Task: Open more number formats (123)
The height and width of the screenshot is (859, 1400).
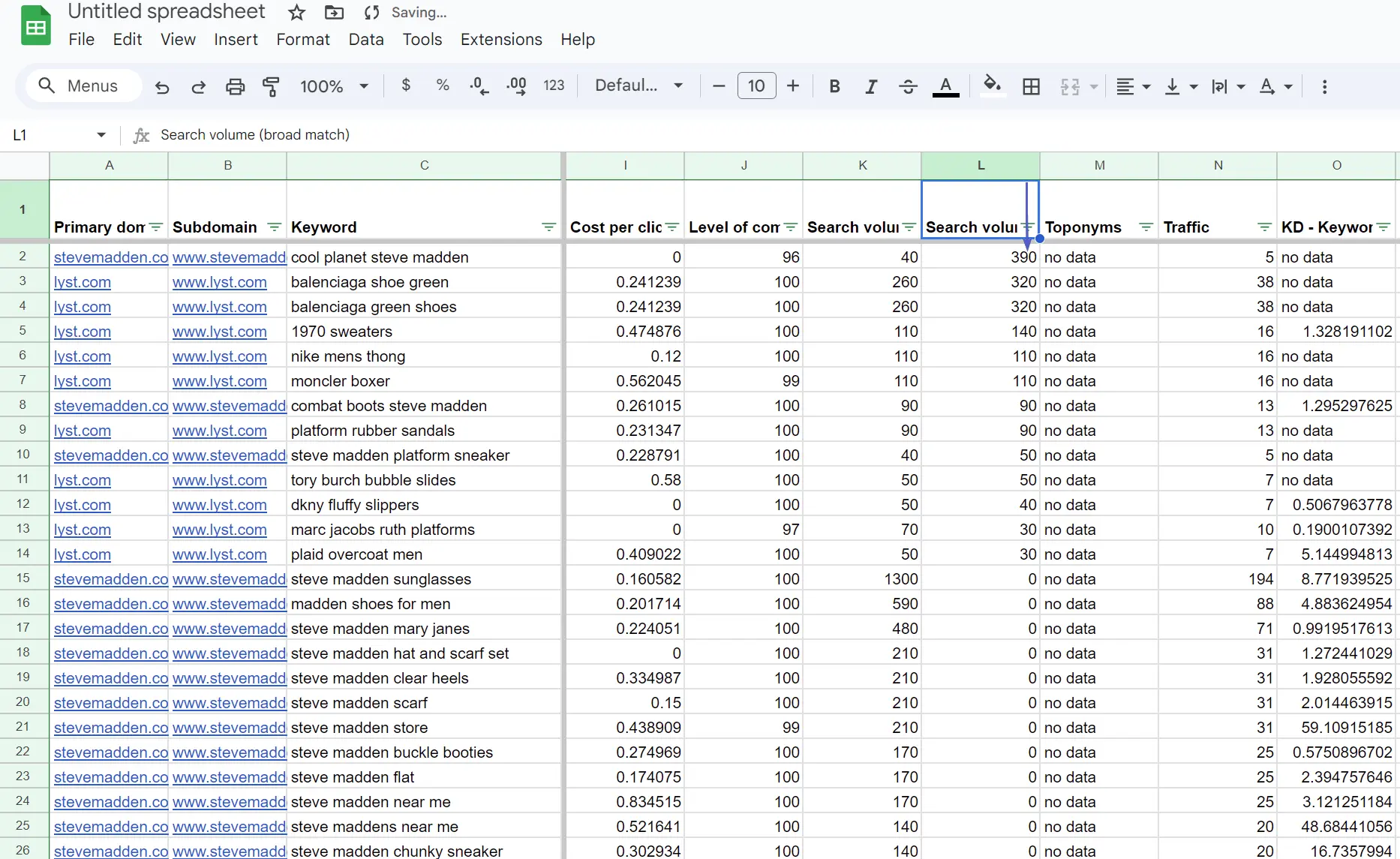Action: pyautogui.click(x=554, y=86)
